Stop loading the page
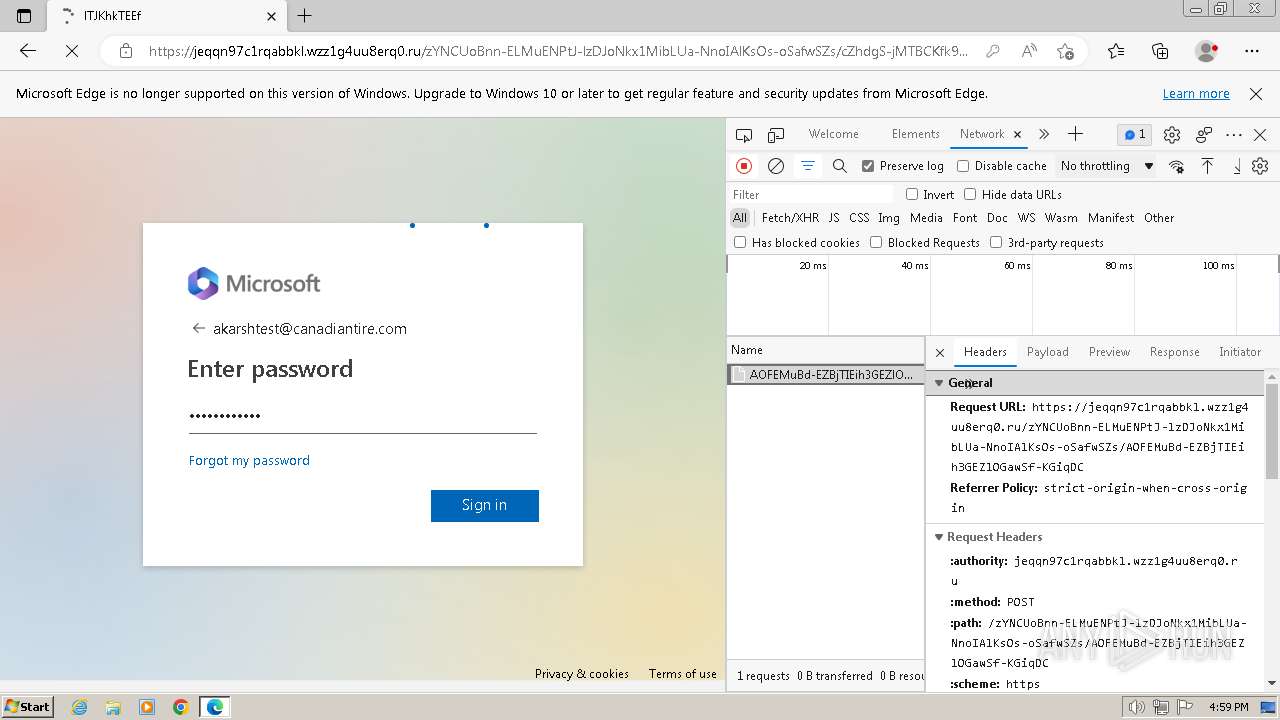The width and height of the screenshot is (1280, 720). click(x=72, y=51)
